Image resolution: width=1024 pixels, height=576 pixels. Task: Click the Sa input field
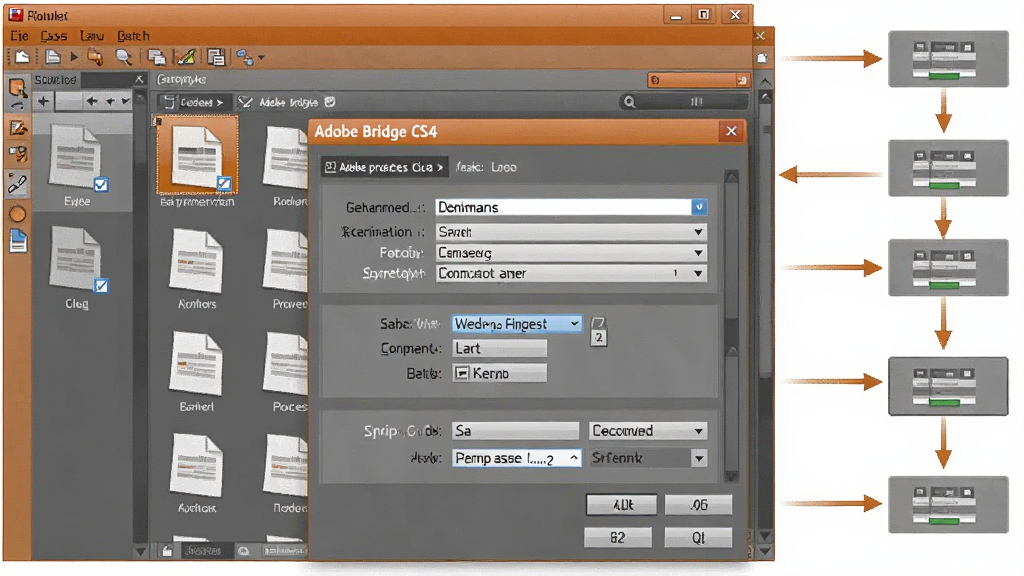click(x=516, y=431)
